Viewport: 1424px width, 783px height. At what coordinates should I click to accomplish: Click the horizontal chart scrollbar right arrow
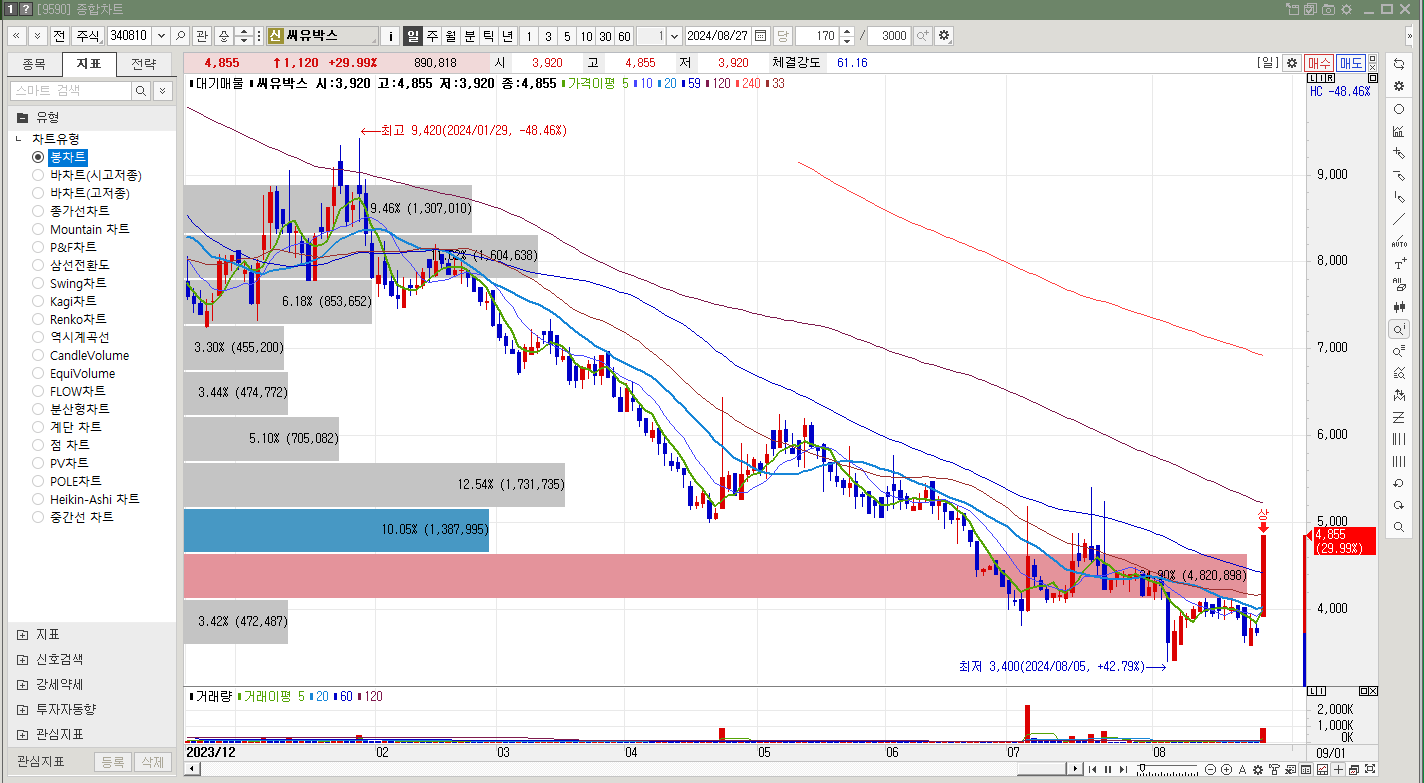tap(1076, 769)
